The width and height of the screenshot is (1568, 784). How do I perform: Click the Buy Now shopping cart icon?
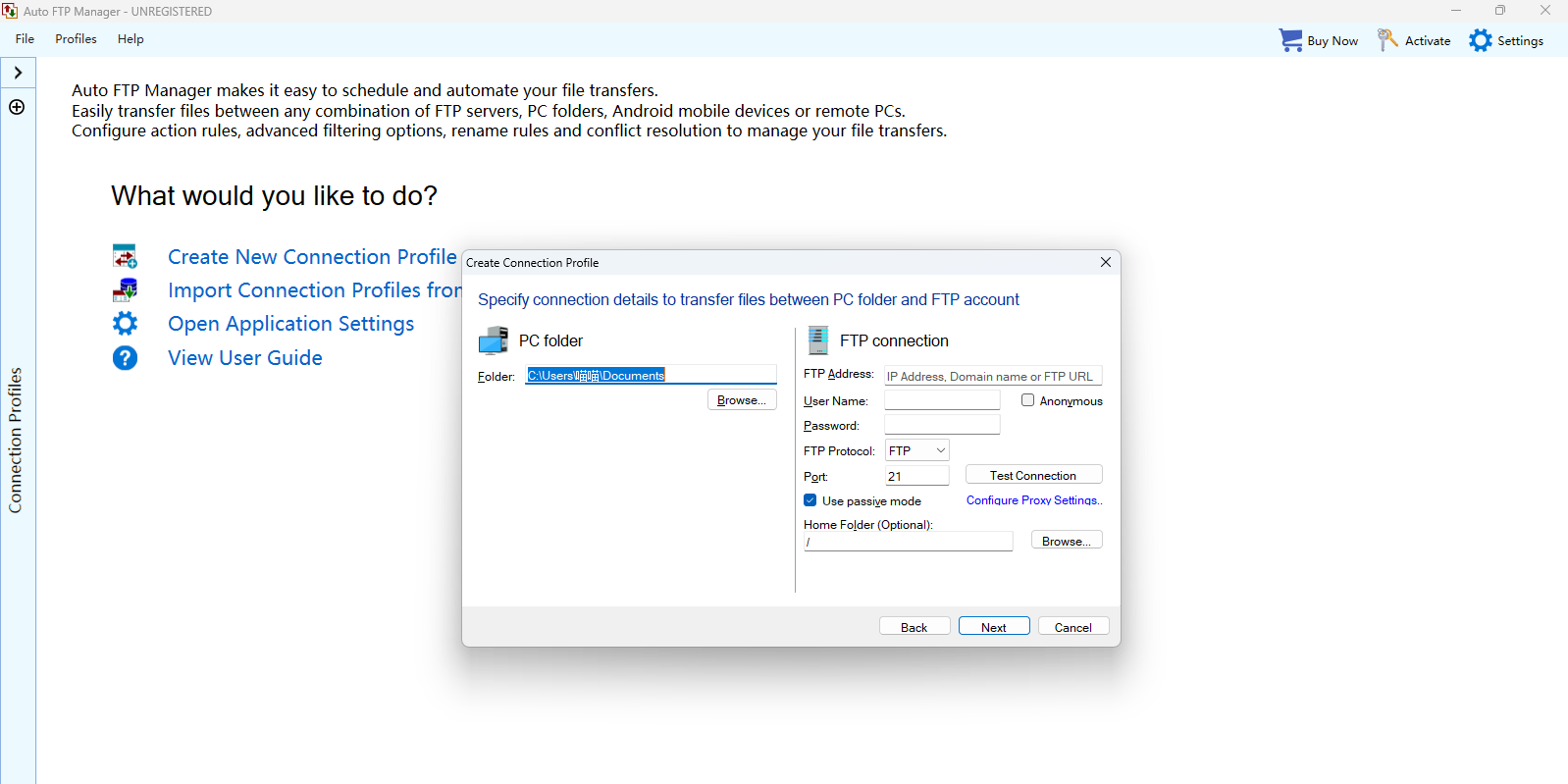click(x=1290, y=40)
